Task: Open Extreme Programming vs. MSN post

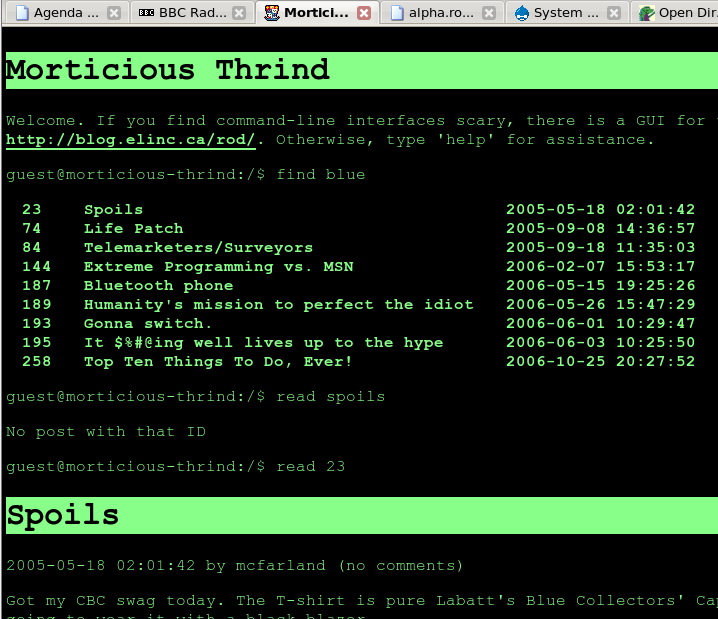Action: click(218, 267)
